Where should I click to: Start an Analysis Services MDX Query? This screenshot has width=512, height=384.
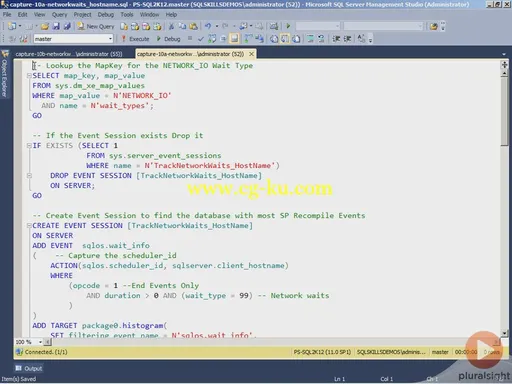click(x=135, y=26)
